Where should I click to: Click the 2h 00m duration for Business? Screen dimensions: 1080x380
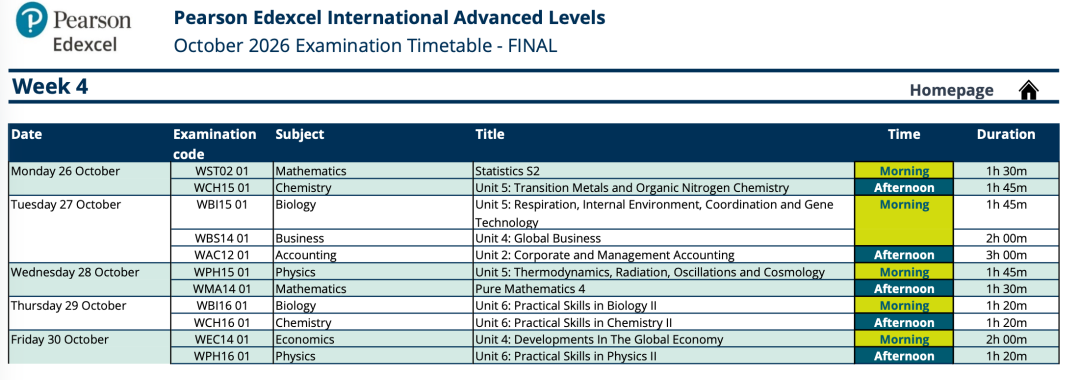coord(1006,238)
